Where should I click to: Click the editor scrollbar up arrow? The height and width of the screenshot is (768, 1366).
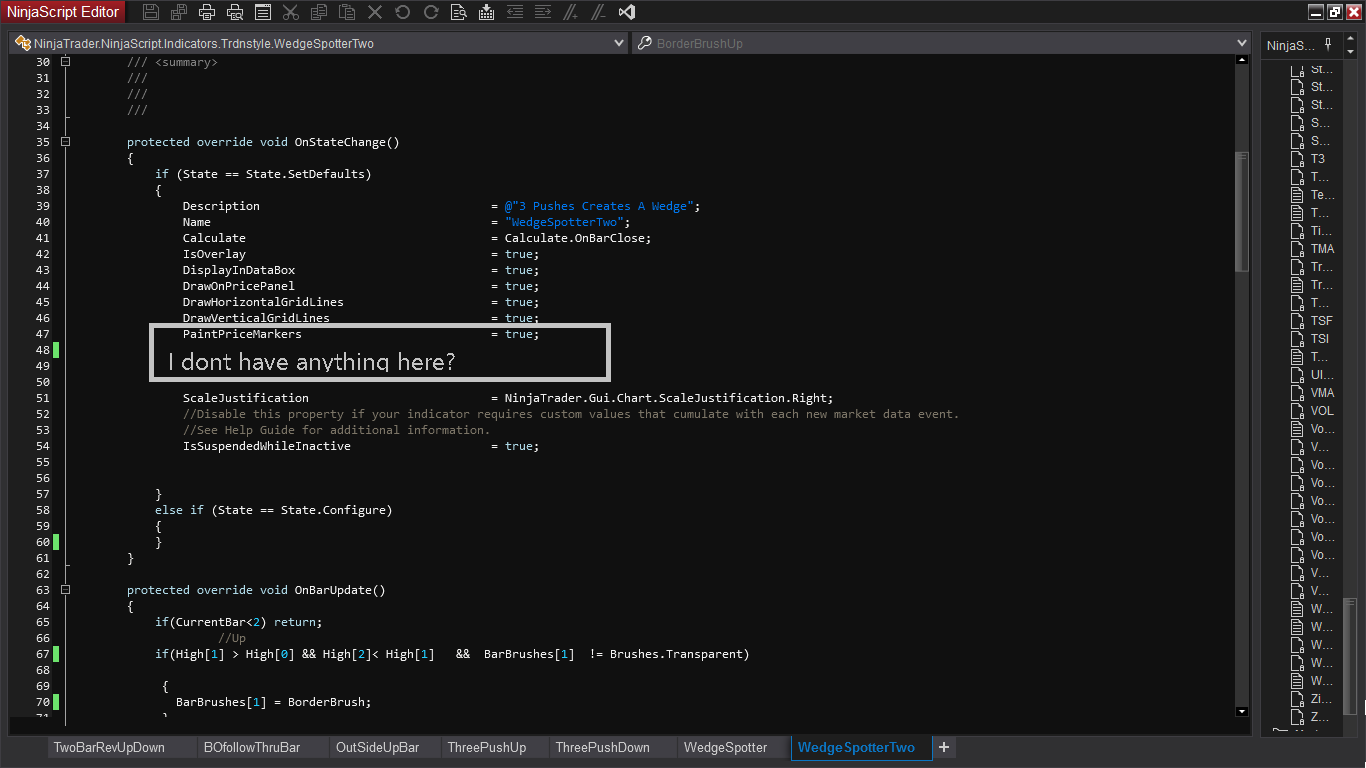1242,60
